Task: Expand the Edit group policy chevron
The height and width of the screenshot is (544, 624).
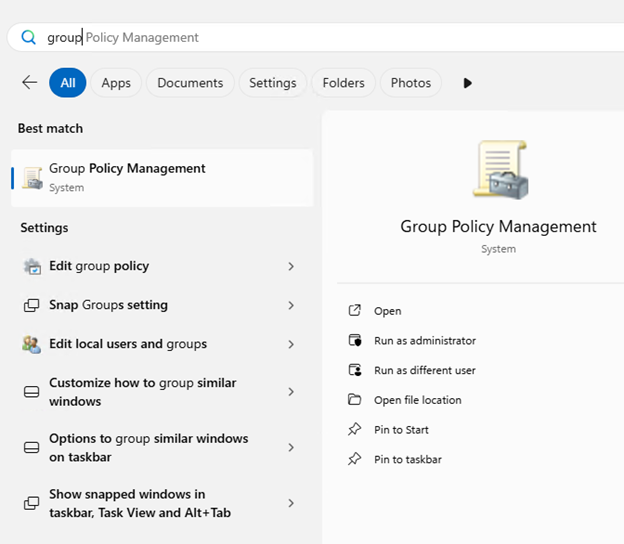Action: [291, 266]
